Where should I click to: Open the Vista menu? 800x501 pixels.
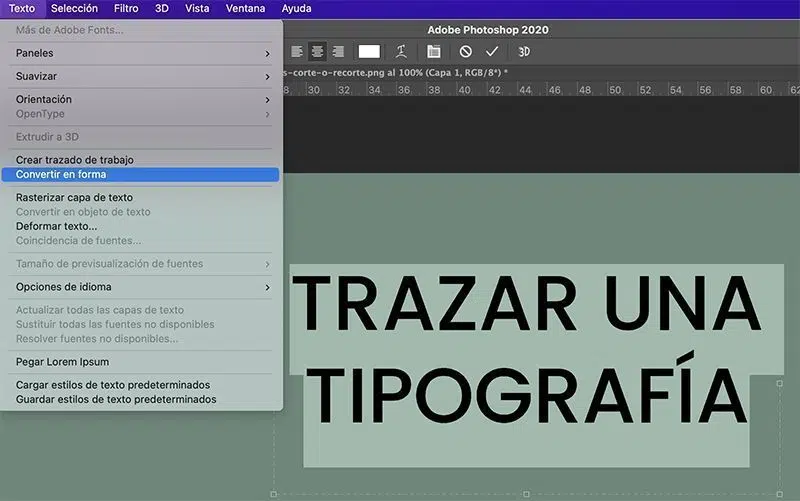coord(197,9)
